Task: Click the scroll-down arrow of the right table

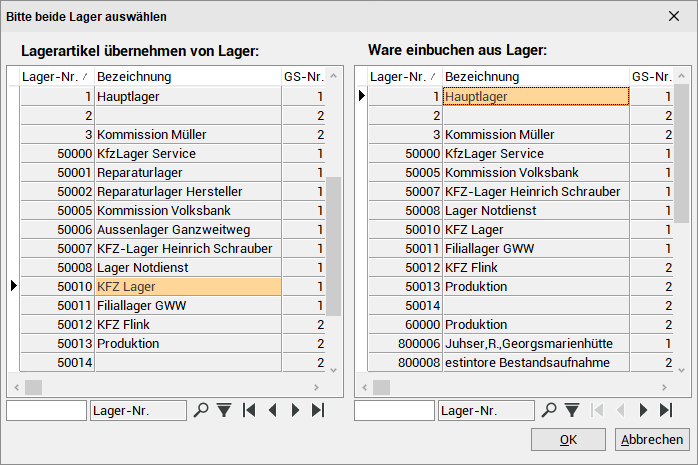Action: click(682, 370)
